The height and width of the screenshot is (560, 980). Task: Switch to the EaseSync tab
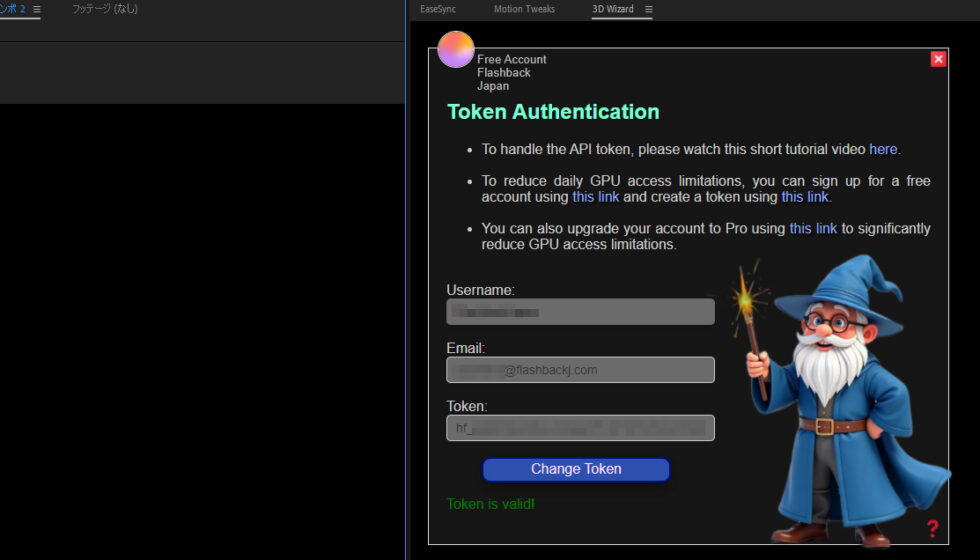(x=438, y=9)
